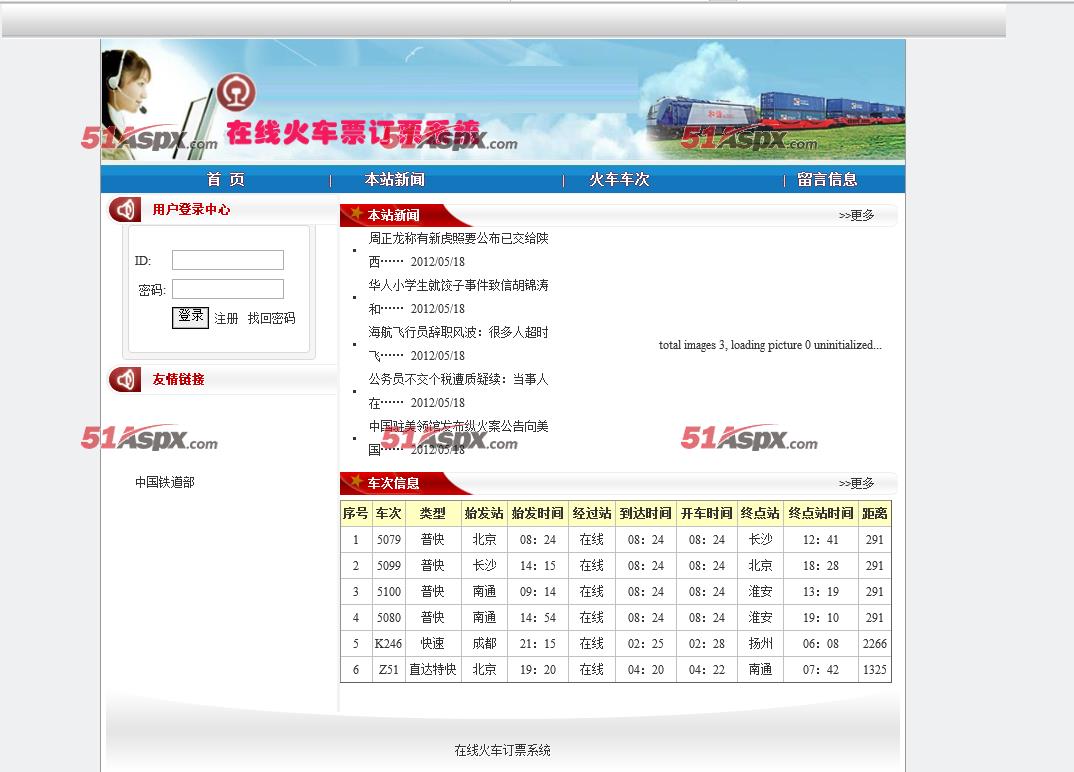Click the railway logo in the banner

coord(237,95)
